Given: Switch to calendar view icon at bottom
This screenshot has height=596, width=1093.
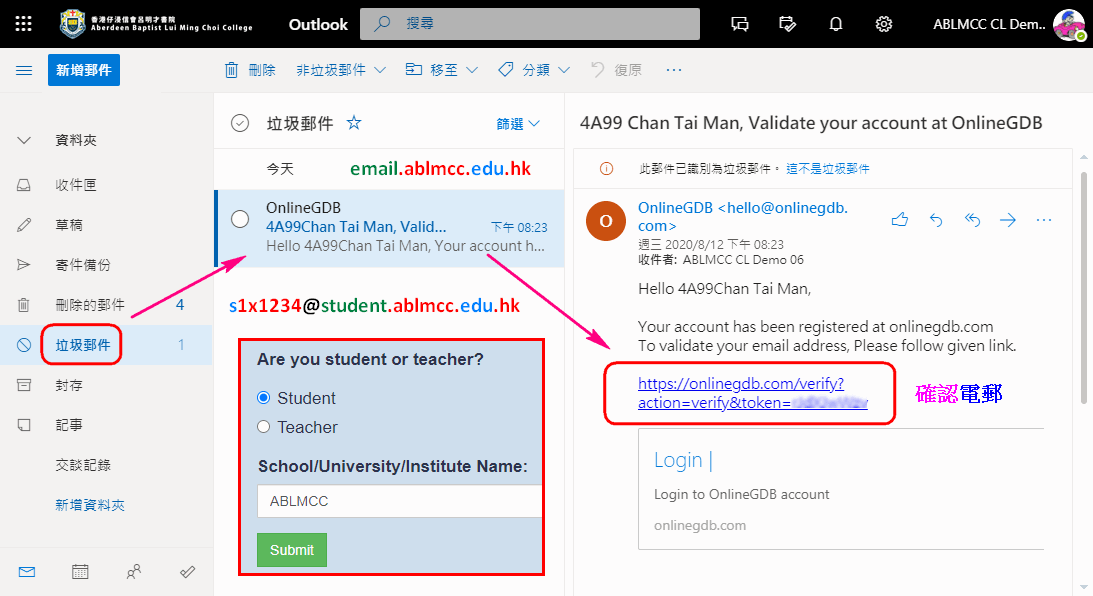Looking at the screenshot, I should [80, 572].
